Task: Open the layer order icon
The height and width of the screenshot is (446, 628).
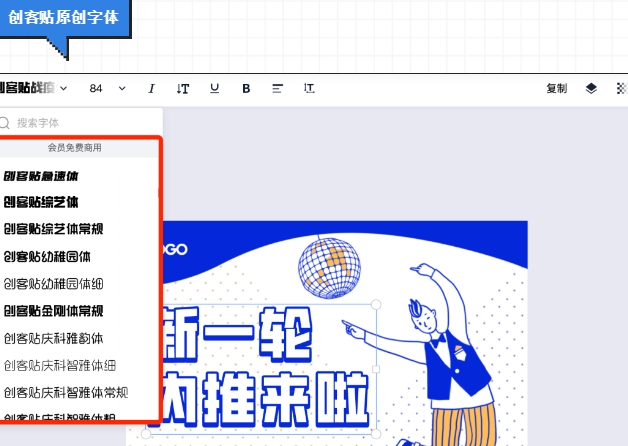Action: coord(591,88)
